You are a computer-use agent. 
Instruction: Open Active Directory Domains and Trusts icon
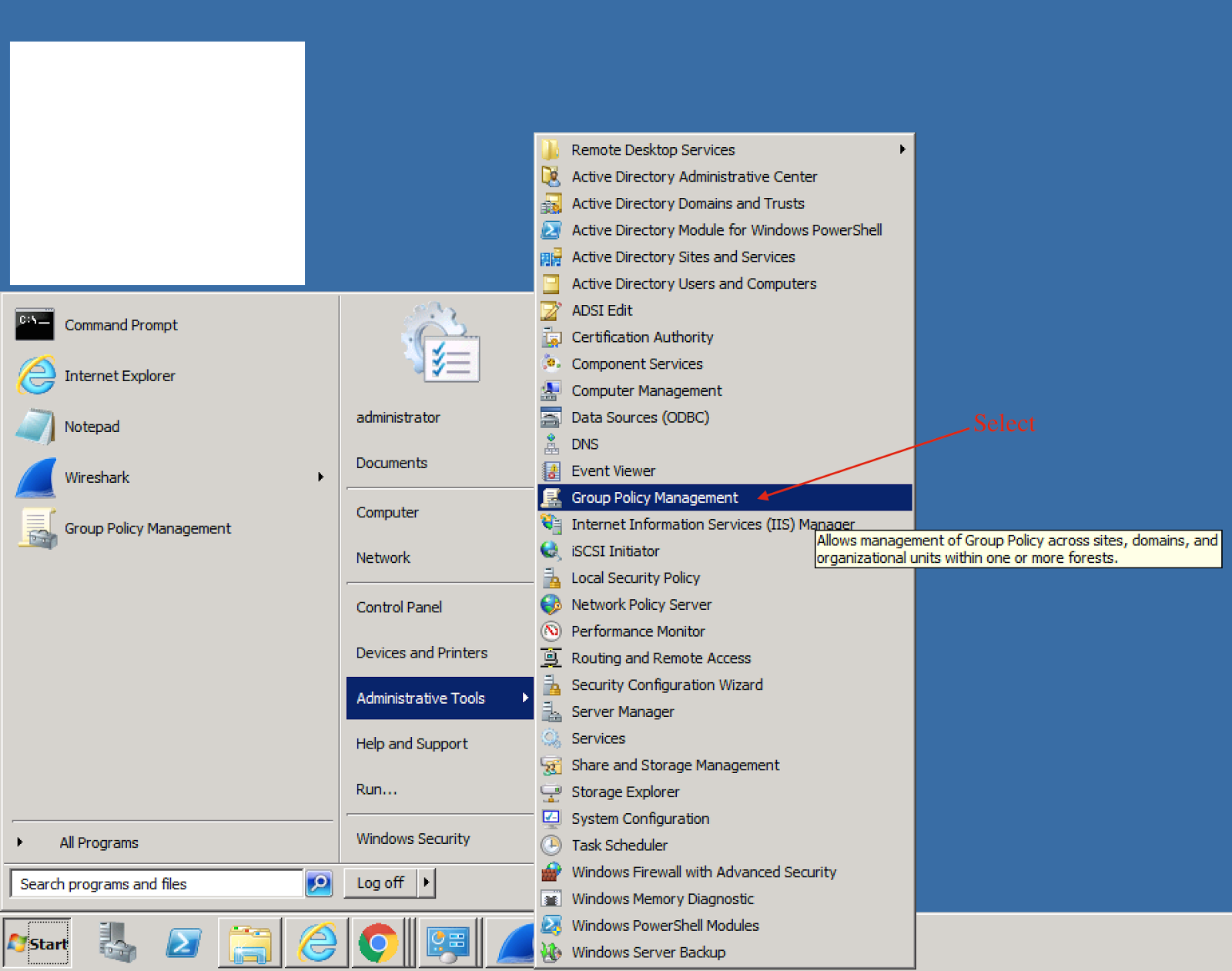(x=551, y=203)
